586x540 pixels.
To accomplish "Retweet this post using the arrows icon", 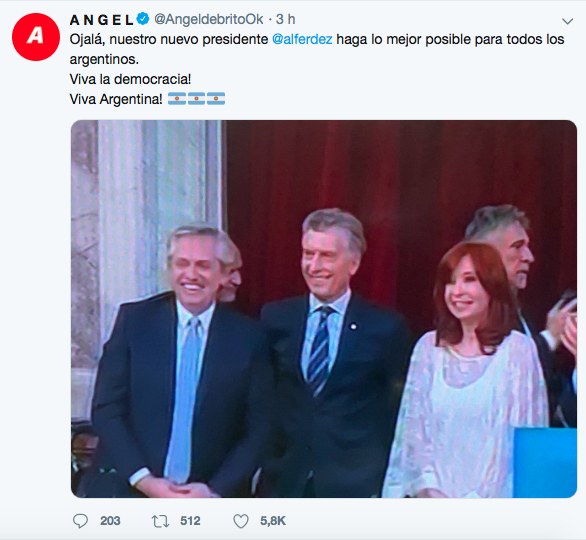I will (x=160, y=521).
